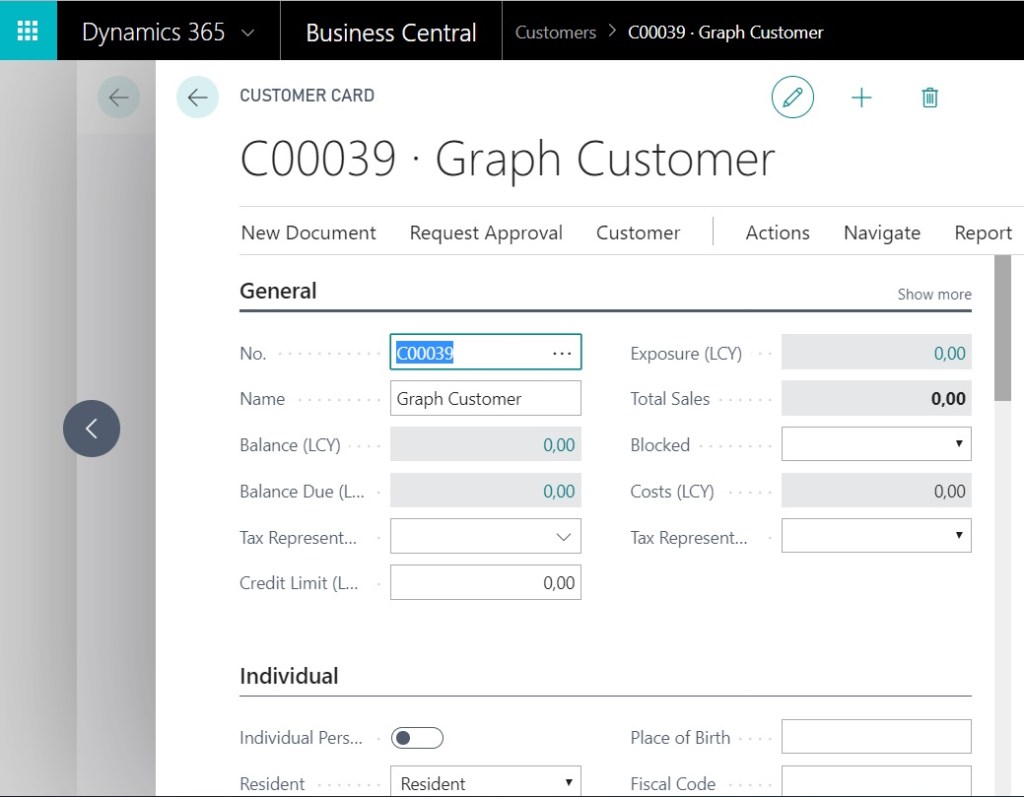Screen dimensions: 1024x797
Task: Open Balance (LCY) value 0,00
Action: click(559, 445)
